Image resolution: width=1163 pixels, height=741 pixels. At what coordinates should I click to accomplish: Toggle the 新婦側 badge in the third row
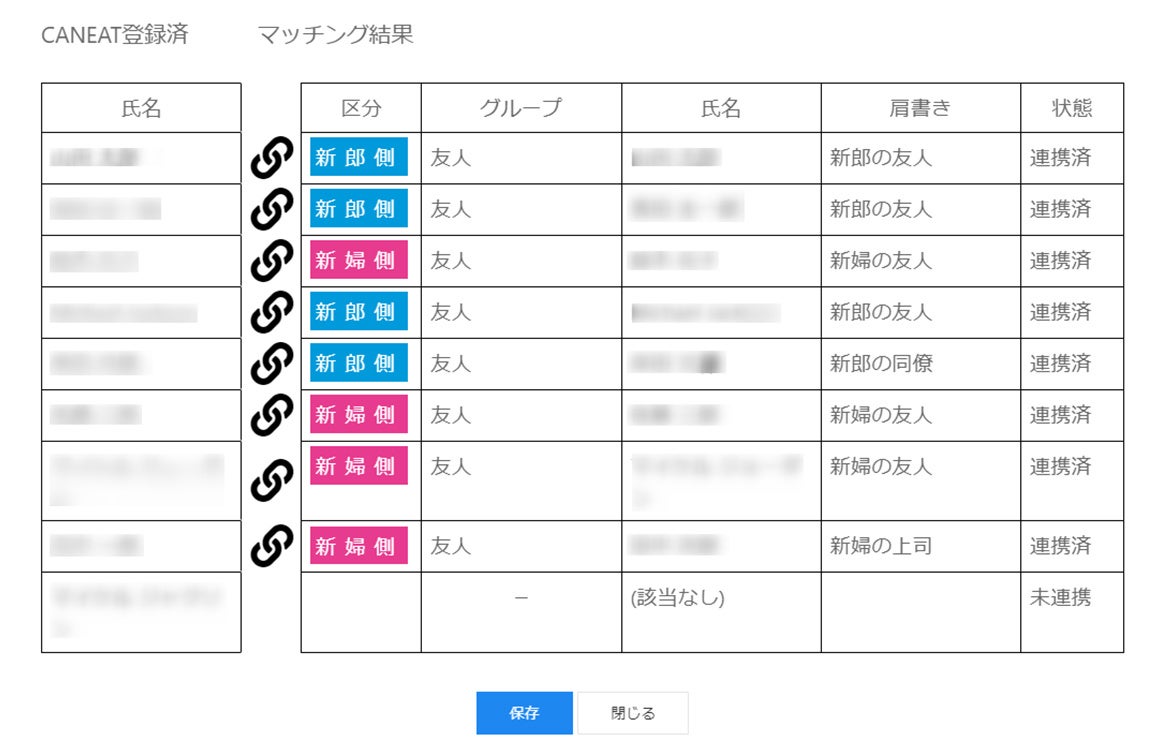357,261
